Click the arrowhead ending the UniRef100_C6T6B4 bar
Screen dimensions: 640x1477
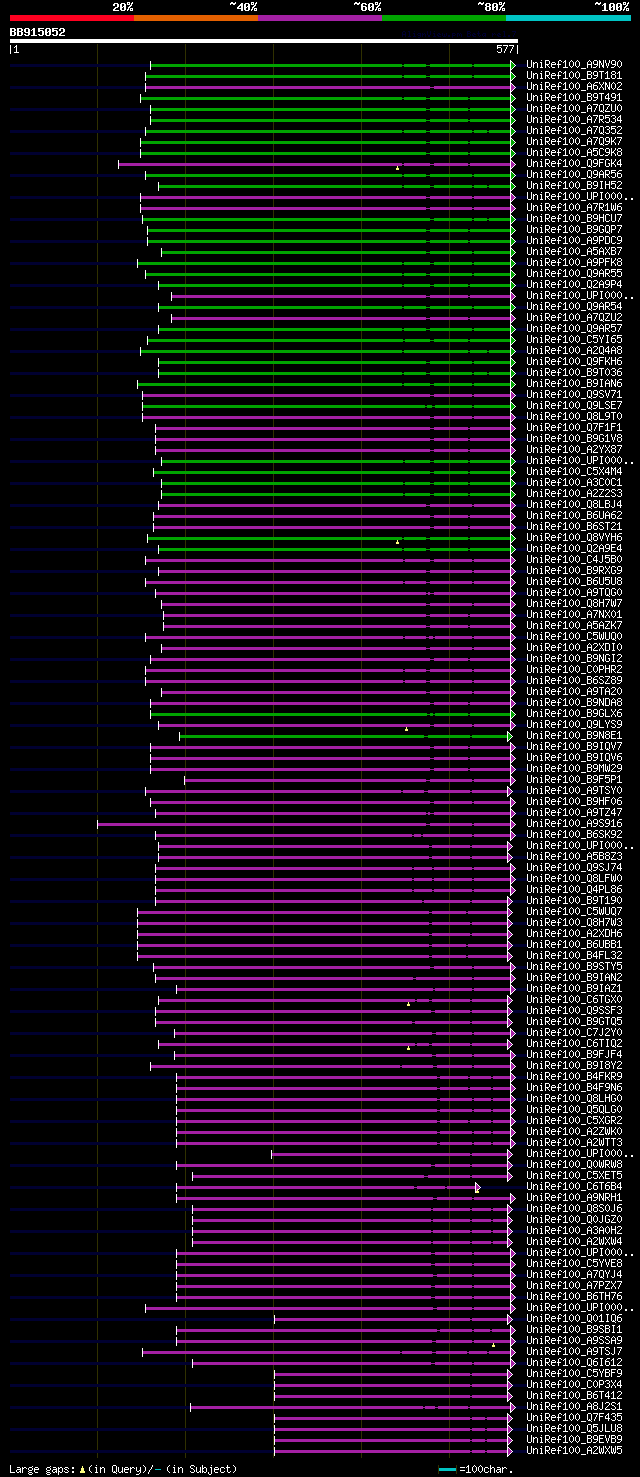478,1188
